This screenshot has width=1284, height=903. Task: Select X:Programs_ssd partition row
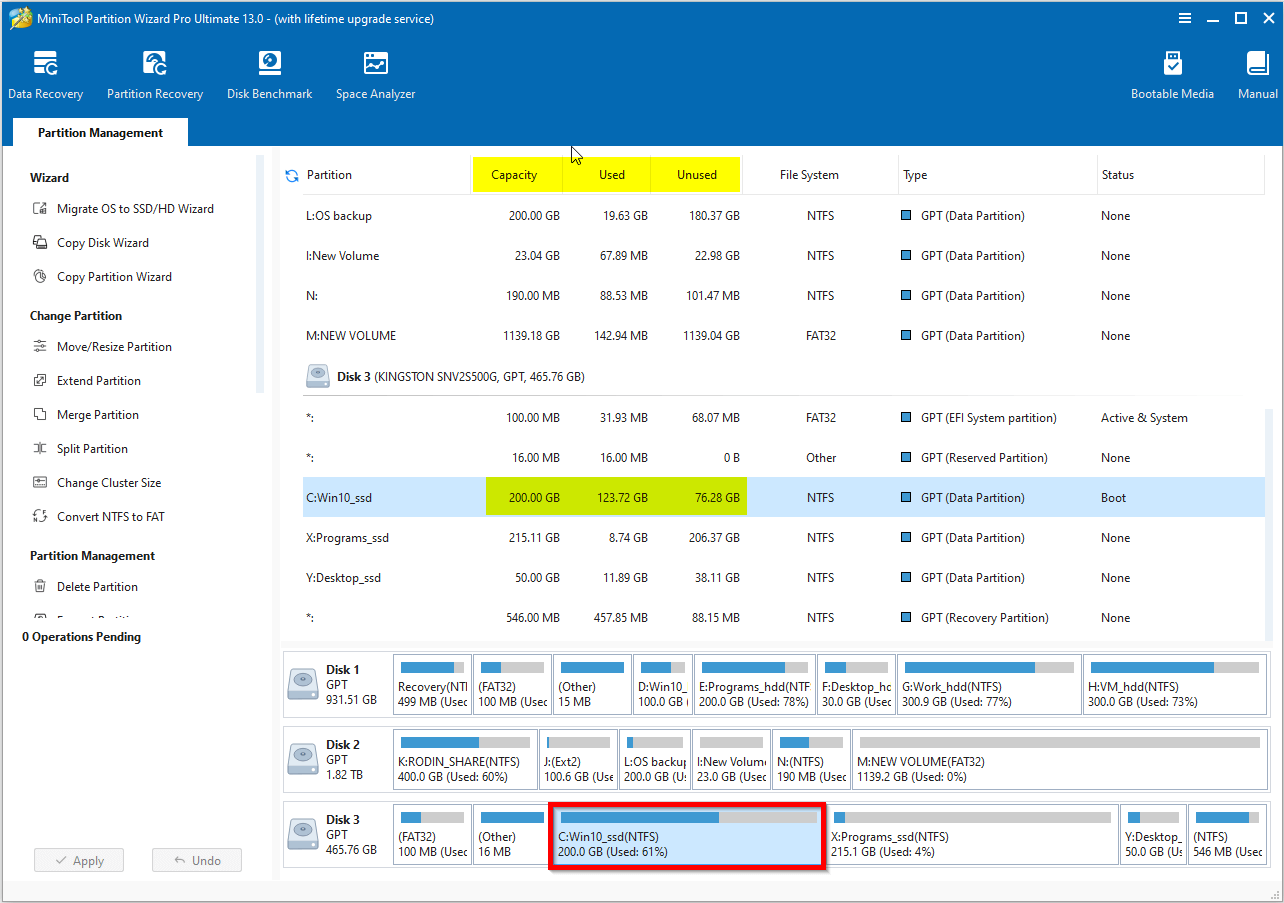[784, 538]
